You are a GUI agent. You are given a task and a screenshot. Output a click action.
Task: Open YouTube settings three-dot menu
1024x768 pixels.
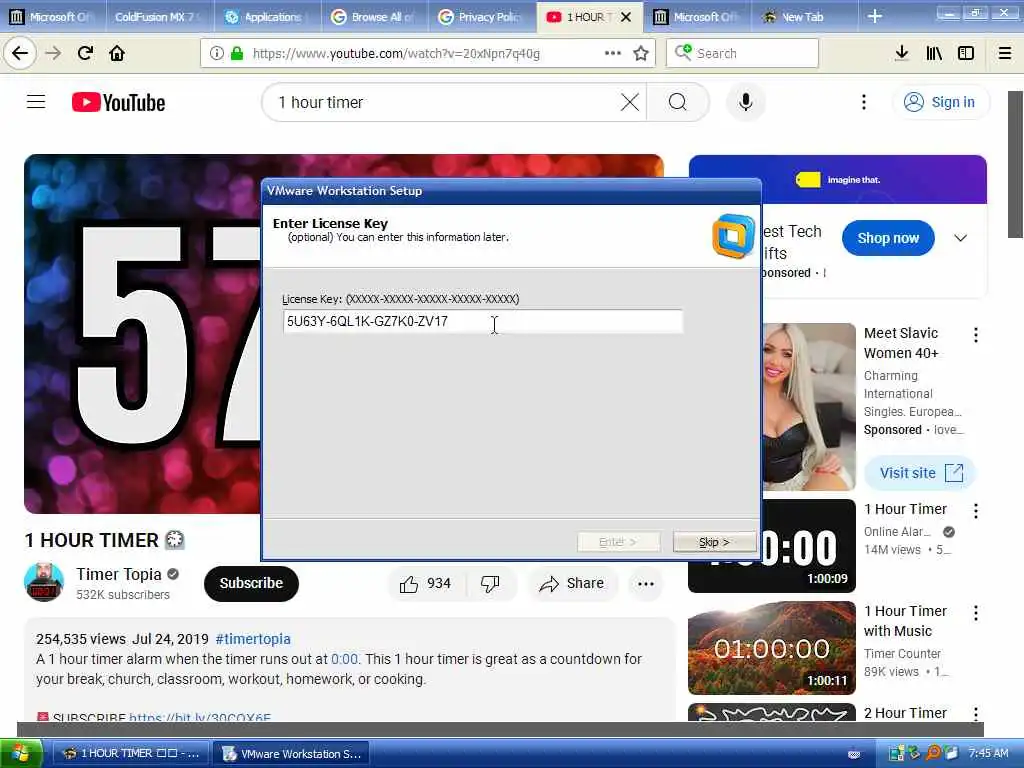tap(863, 102)
